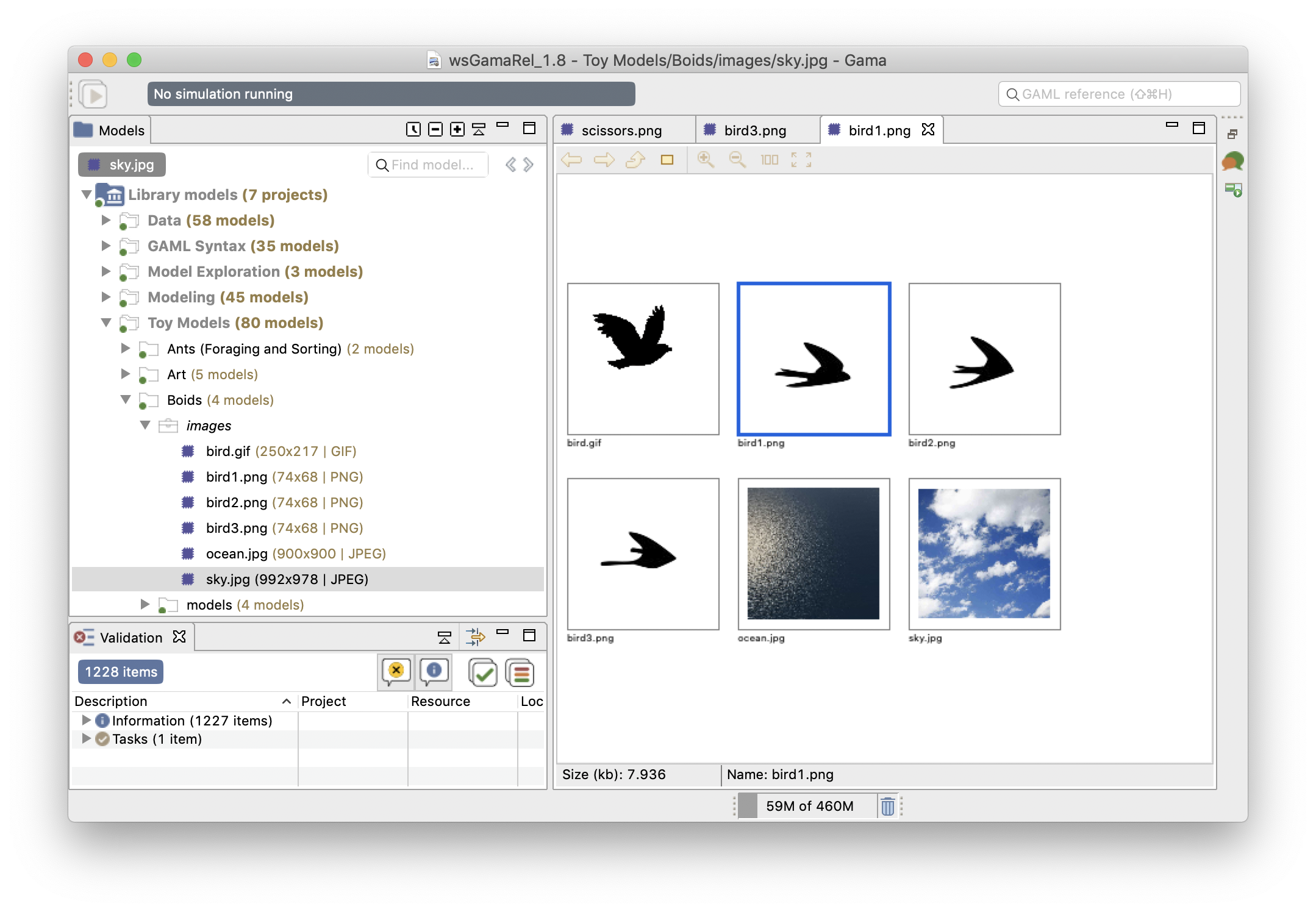Image resolution: width=1316 pixels, height=912 pixels.
Task: Click the Validation panel error filter icon
Action: 397,671
